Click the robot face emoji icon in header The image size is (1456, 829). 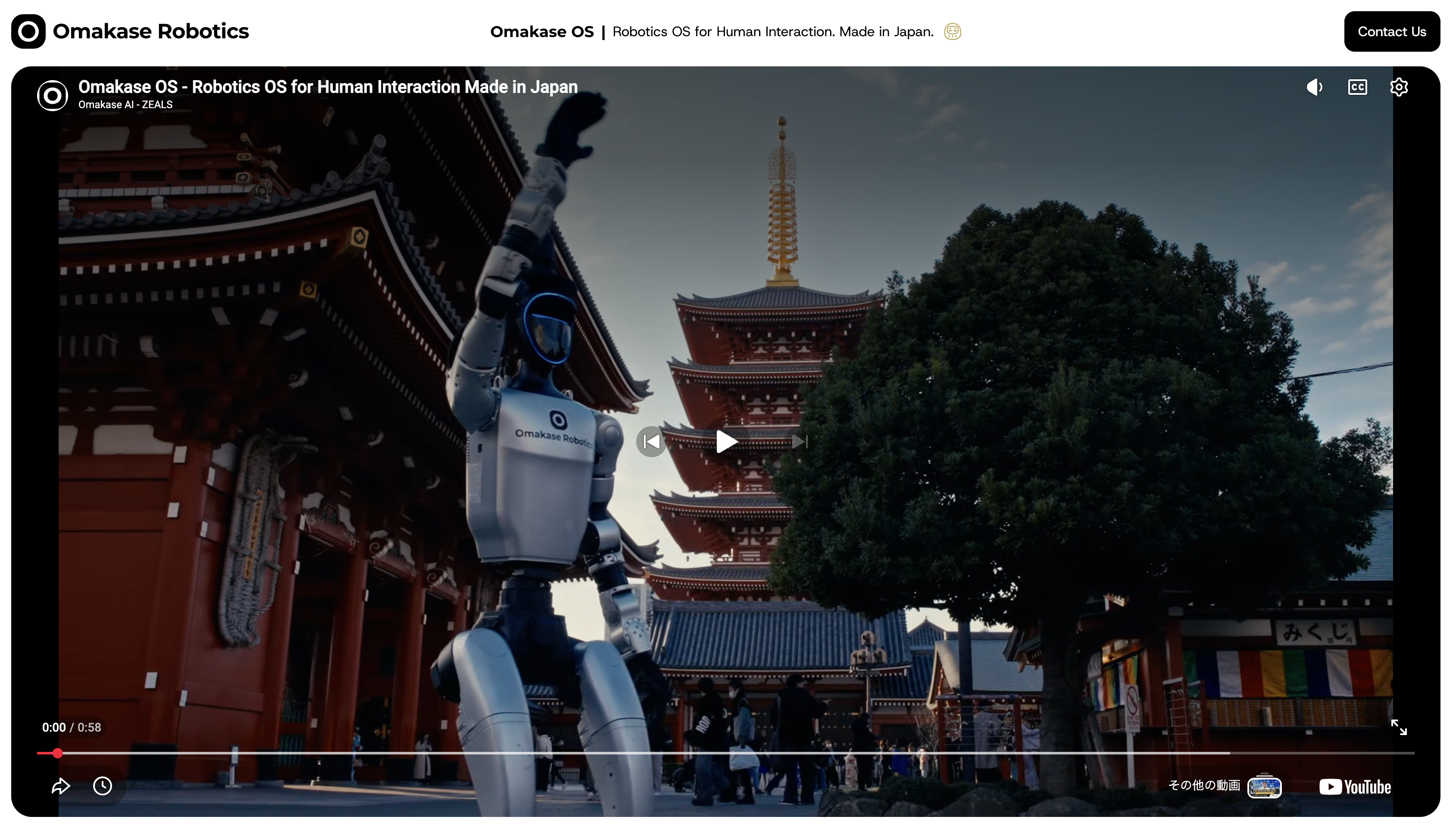point(952,31)
